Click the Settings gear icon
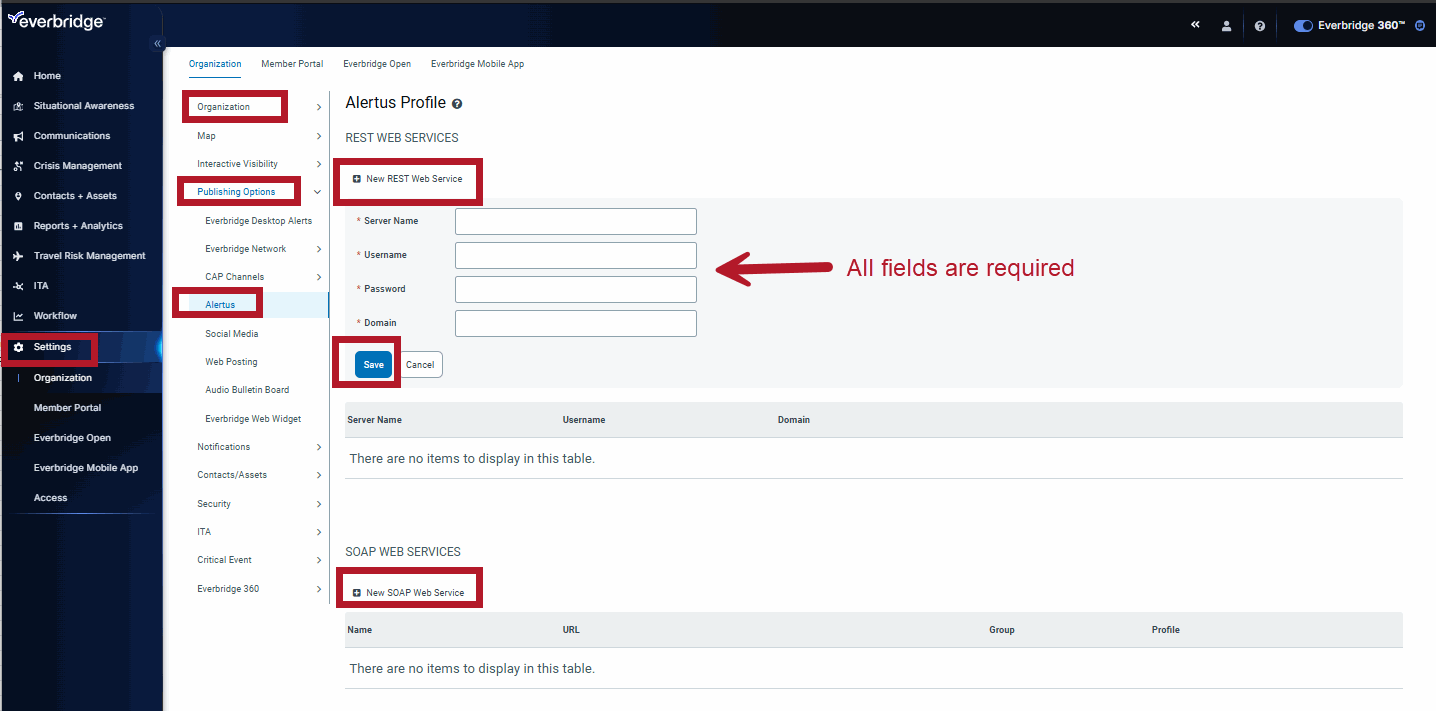 coord(18,347)
